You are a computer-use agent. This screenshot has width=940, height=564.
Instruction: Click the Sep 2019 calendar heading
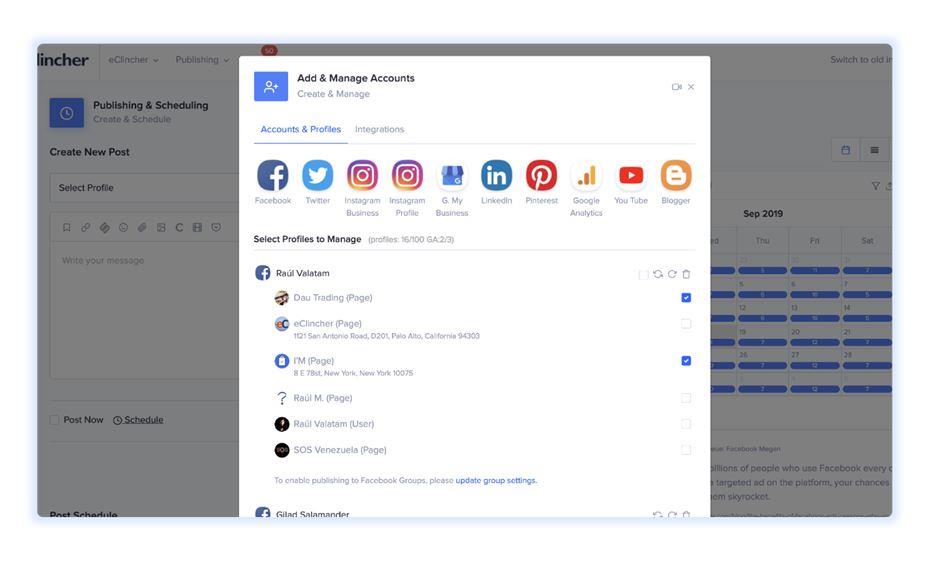[763, 213]
